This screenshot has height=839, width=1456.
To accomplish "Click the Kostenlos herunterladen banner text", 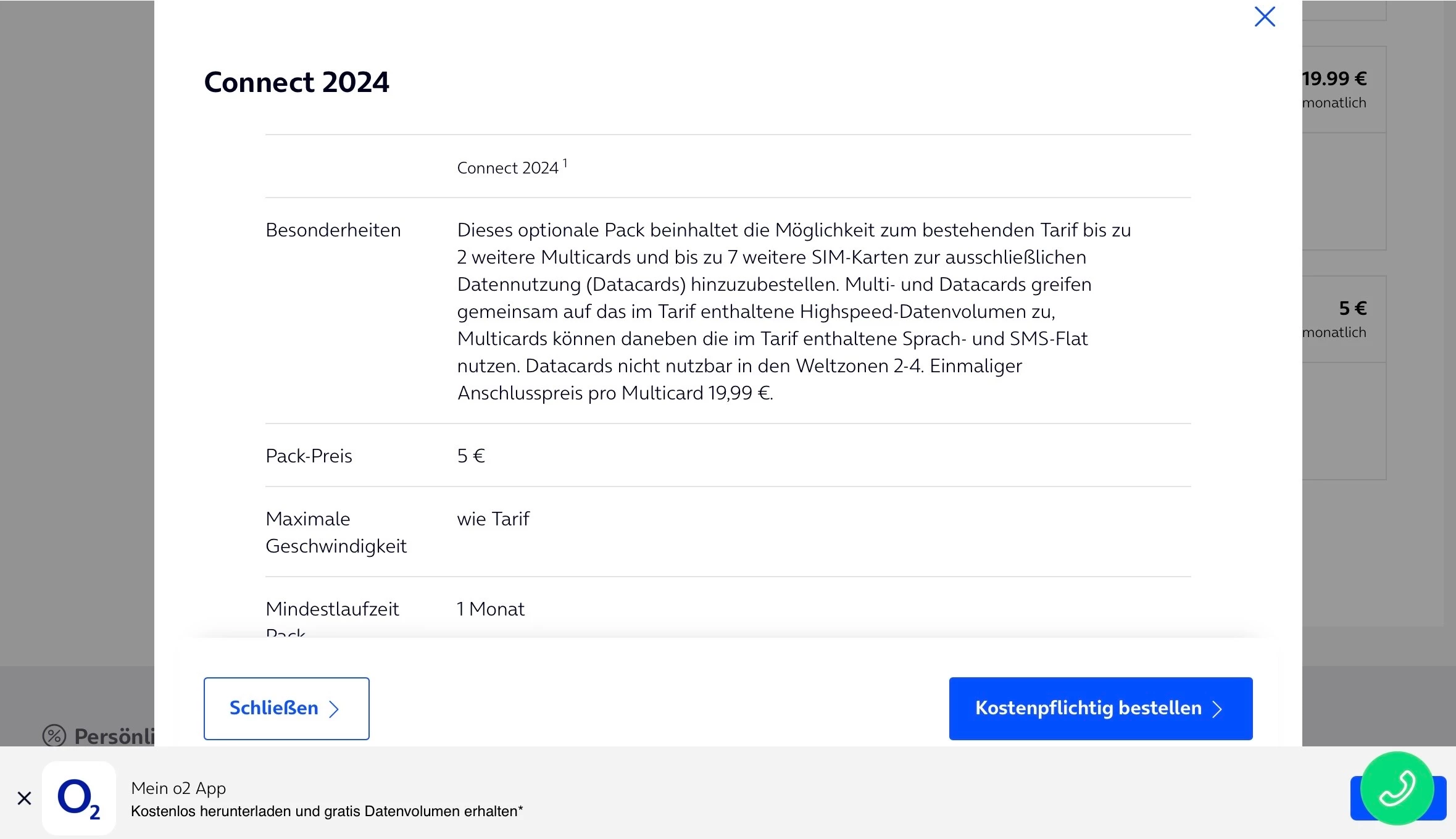I will [x=327, y=811].
